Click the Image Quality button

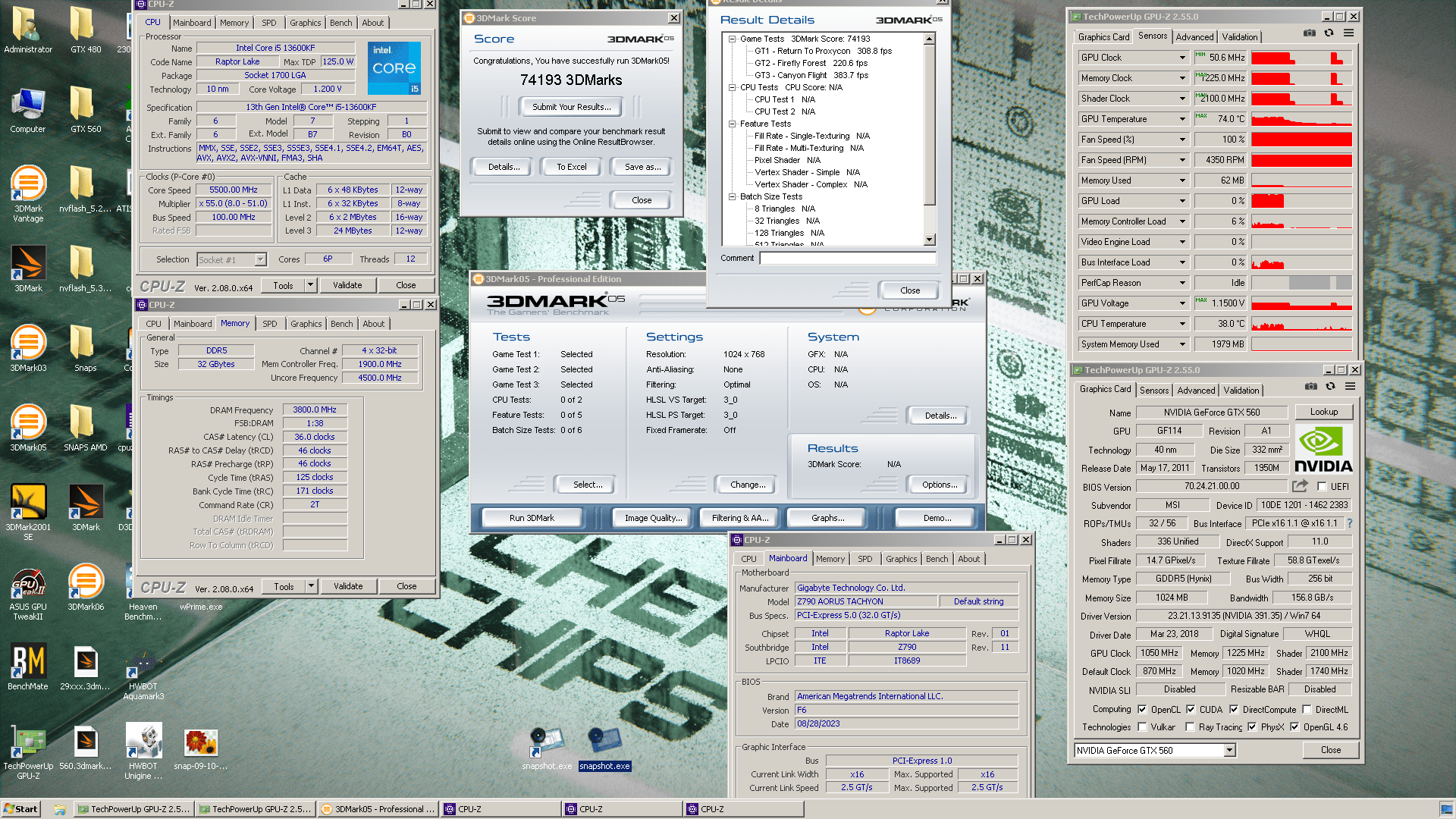coord(653,518)
